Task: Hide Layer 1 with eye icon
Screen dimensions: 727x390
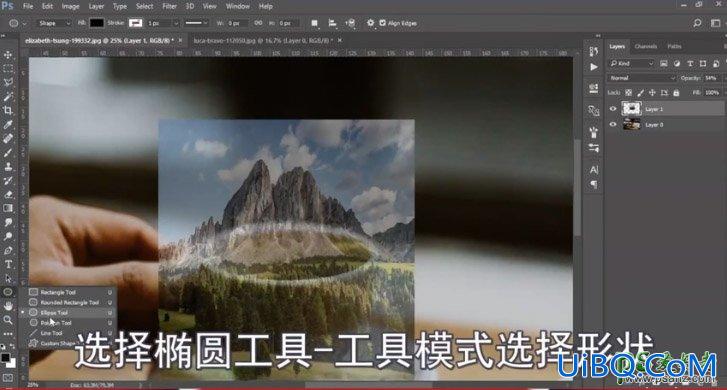Action: coord(613,109)
